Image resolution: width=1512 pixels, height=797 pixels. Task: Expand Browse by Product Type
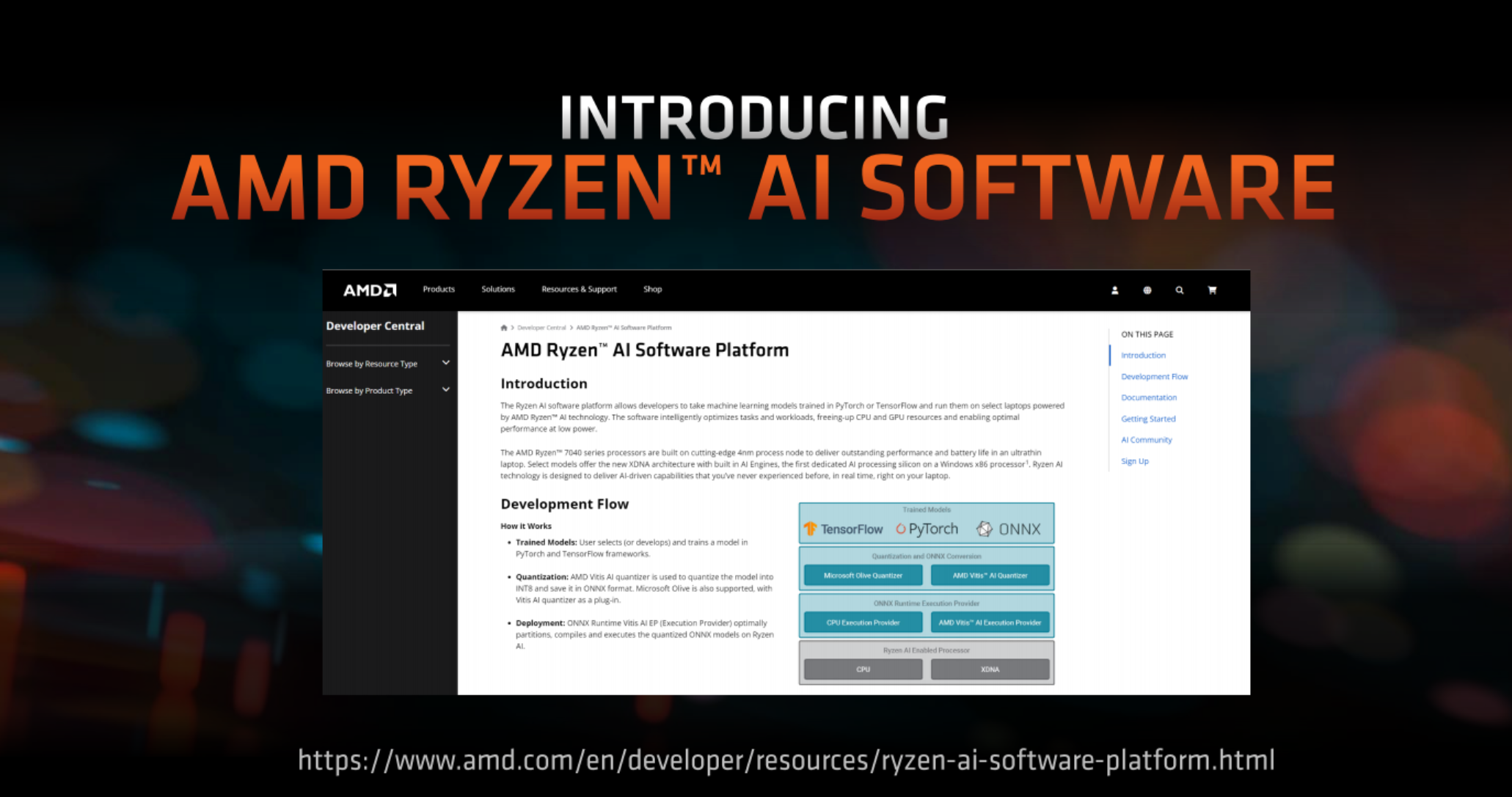[387, 391]
